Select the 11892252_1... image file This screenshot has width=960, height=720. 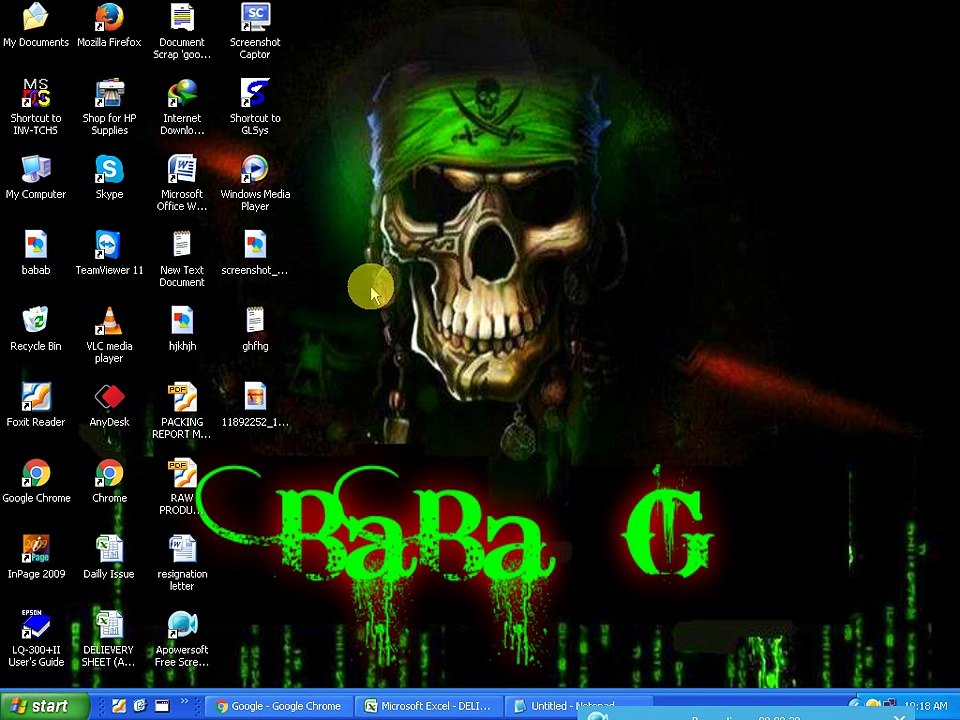[x=255, y=405]
